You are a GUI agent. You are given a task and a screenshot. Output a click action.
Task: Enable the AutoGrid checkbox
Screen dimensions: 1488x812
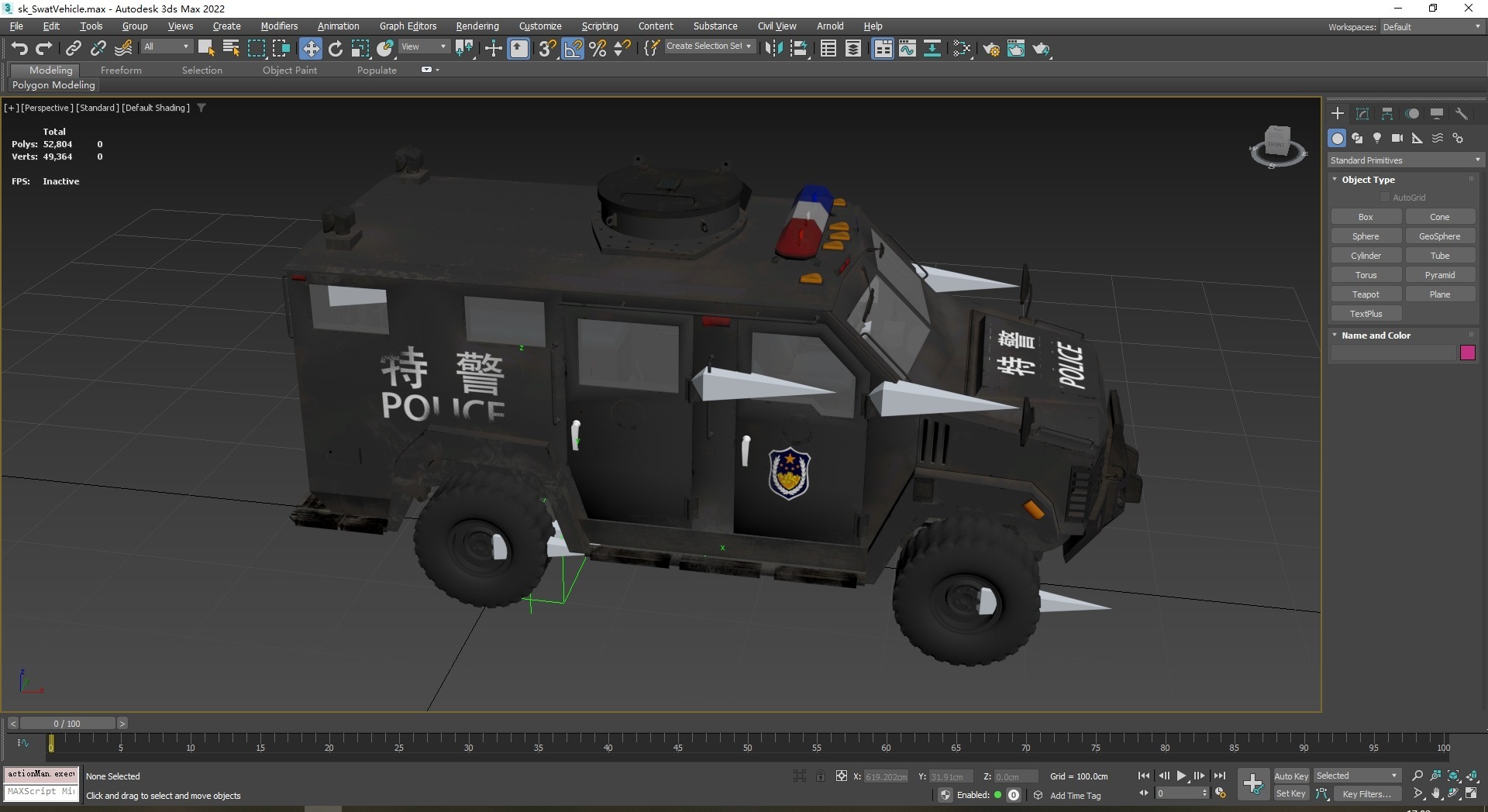pos(1385,198)
